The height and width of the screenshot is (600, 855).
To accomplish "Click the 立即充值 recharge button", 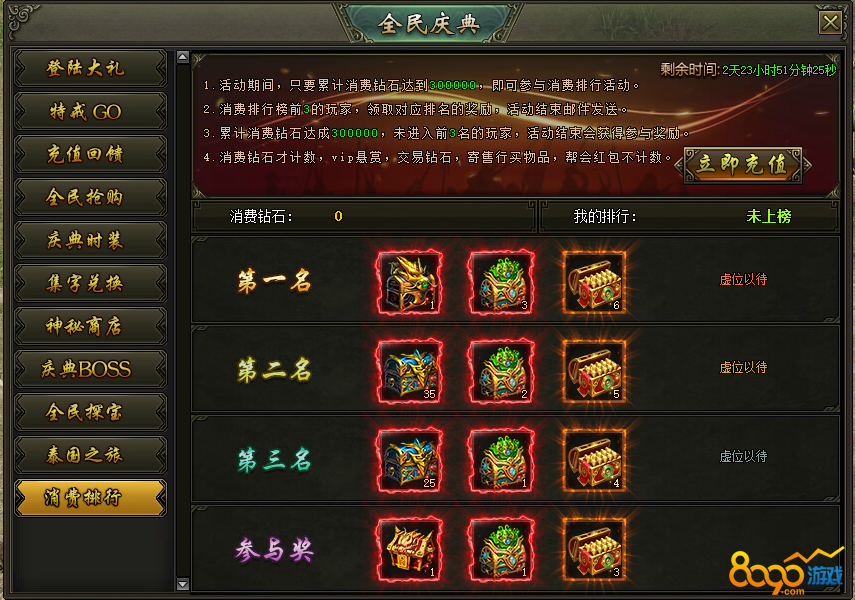I will click(743, 165).
